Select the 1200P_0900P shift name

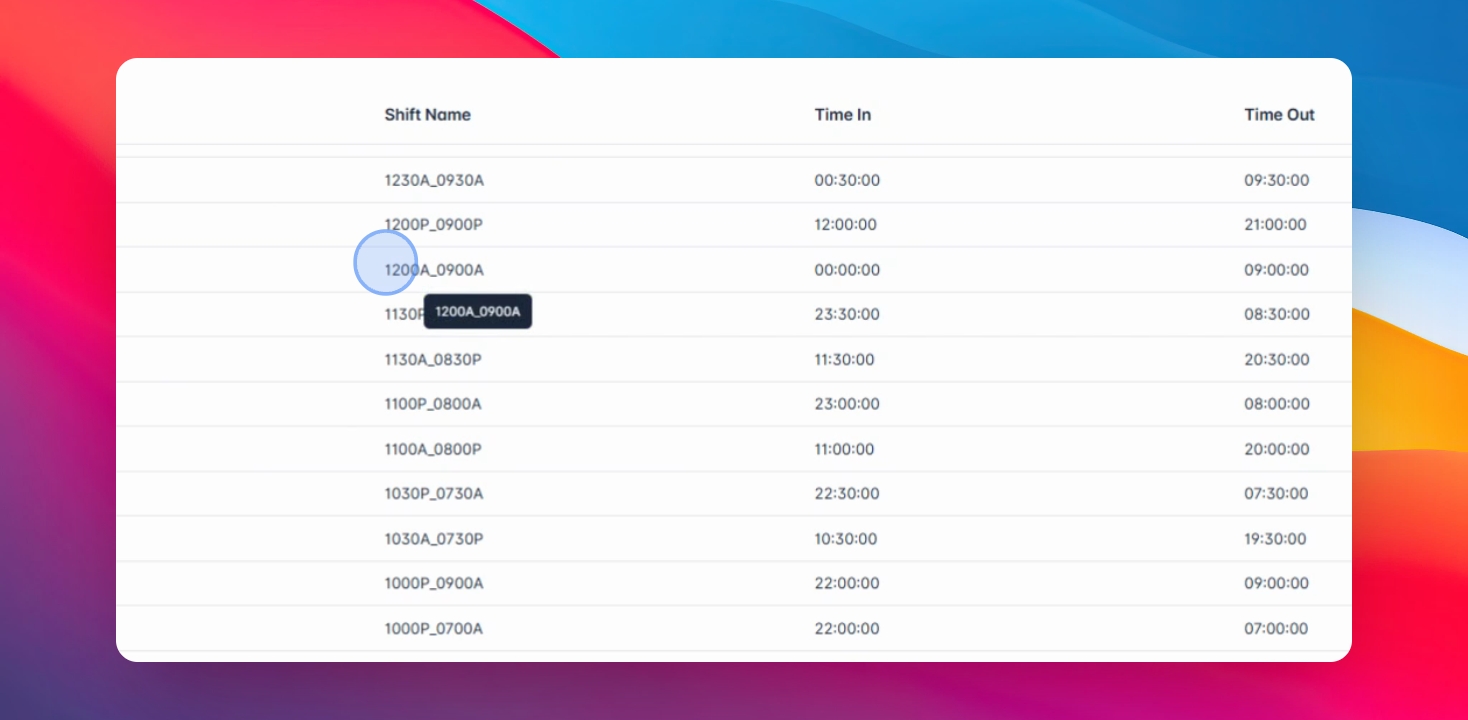tap(434, 225)
